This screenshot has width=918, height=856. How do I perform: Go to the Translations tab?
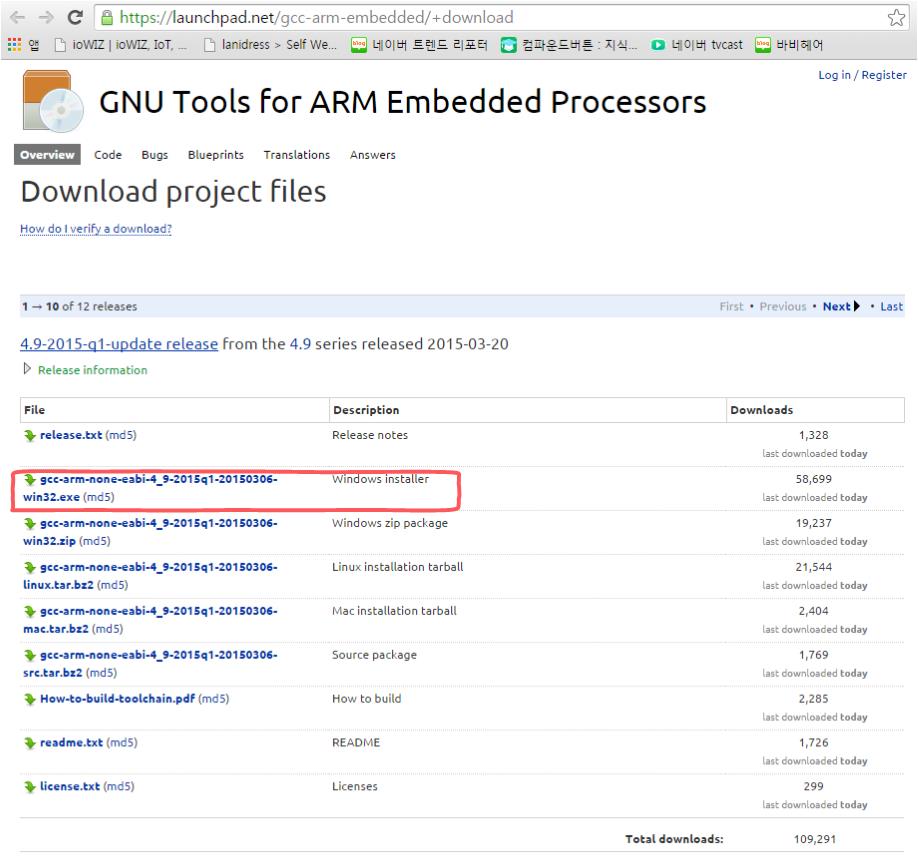click(297, 155)
